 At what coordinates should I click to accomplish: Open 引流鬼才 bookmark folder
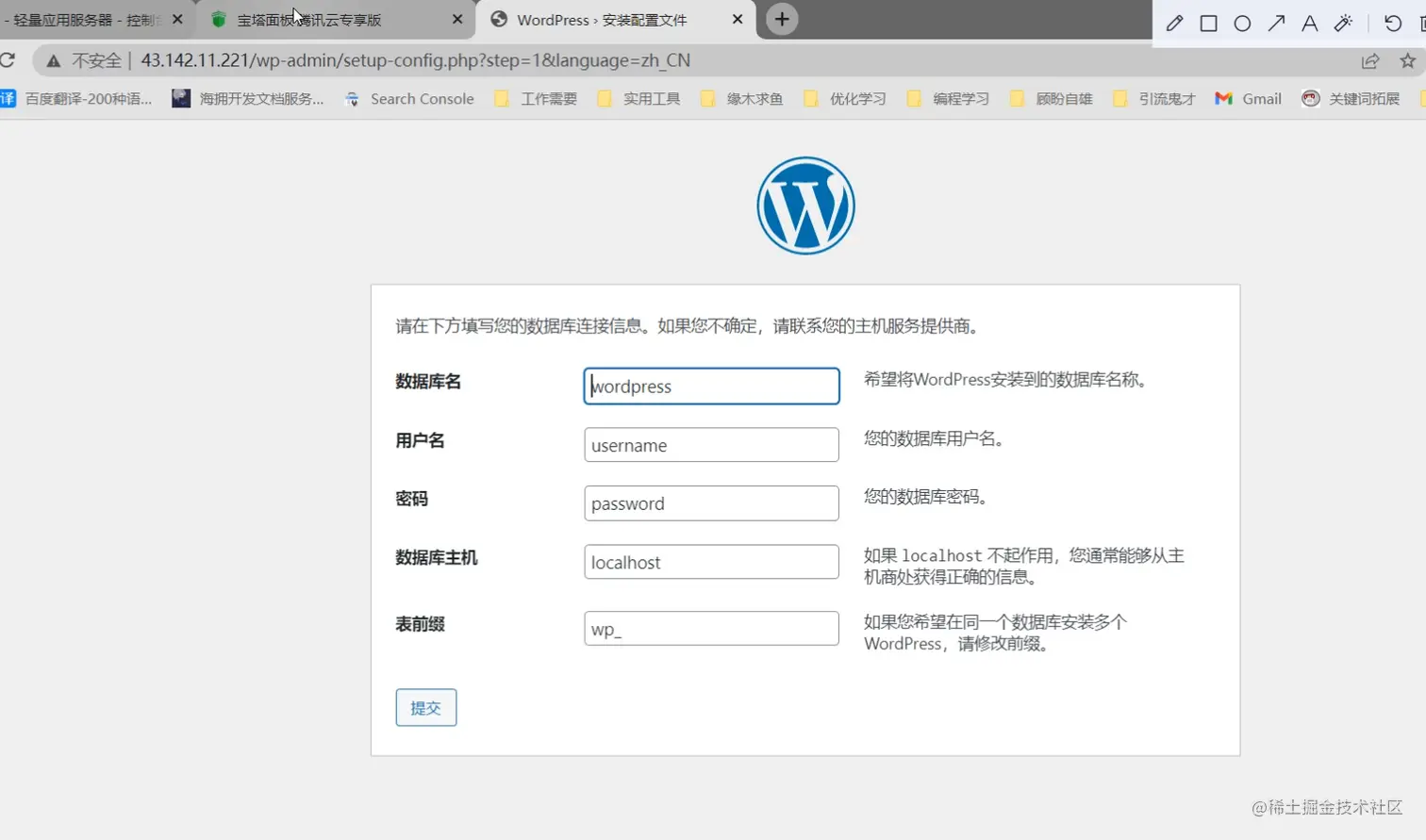(x=1154, y=98)
